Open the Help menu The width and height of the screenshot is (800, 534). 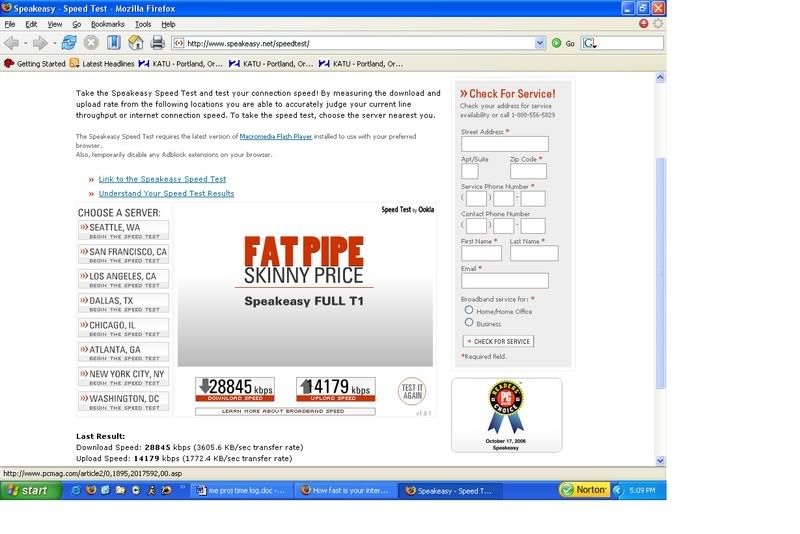pos(168,24)
